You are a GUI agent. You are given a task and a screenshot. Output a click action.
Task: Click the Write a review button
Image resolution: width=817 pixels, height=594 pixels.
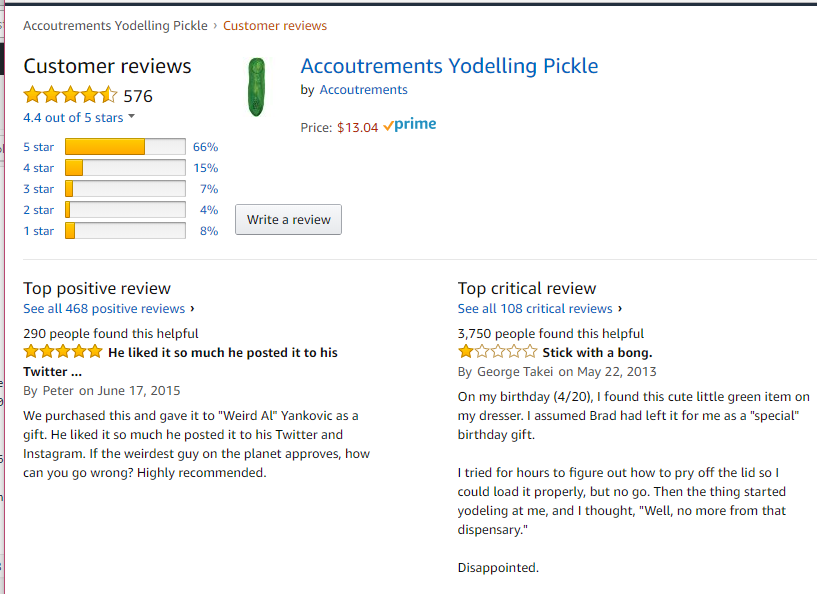[x=288, y=219]
